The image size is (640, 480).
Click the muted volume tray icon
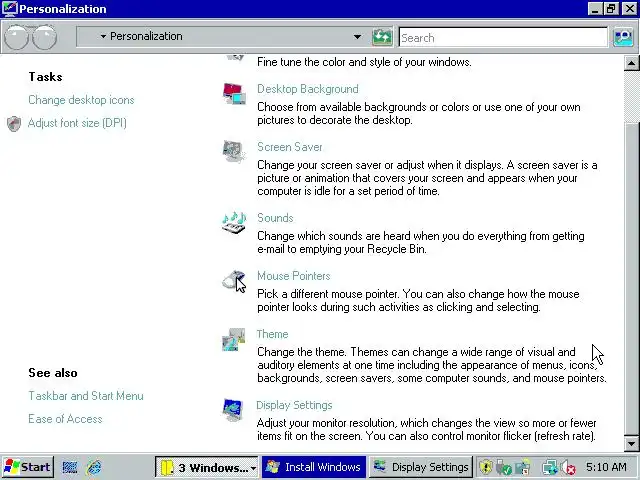pos(568,467)
